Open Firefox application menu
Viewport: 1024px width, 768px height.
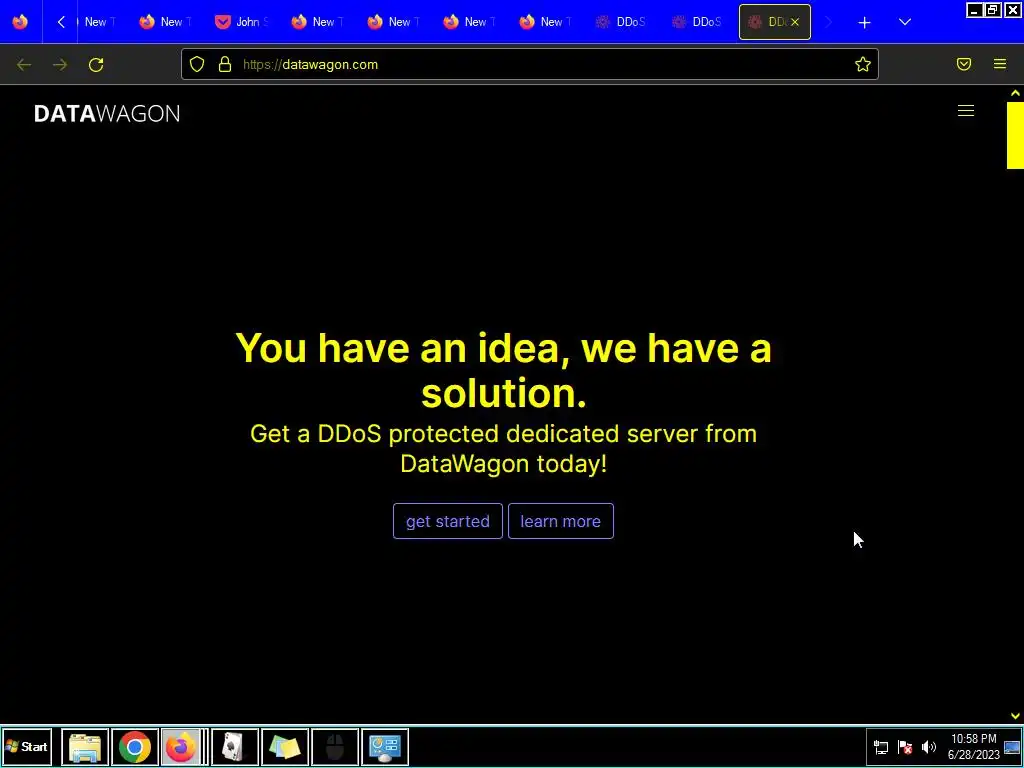coord(1000,64)
